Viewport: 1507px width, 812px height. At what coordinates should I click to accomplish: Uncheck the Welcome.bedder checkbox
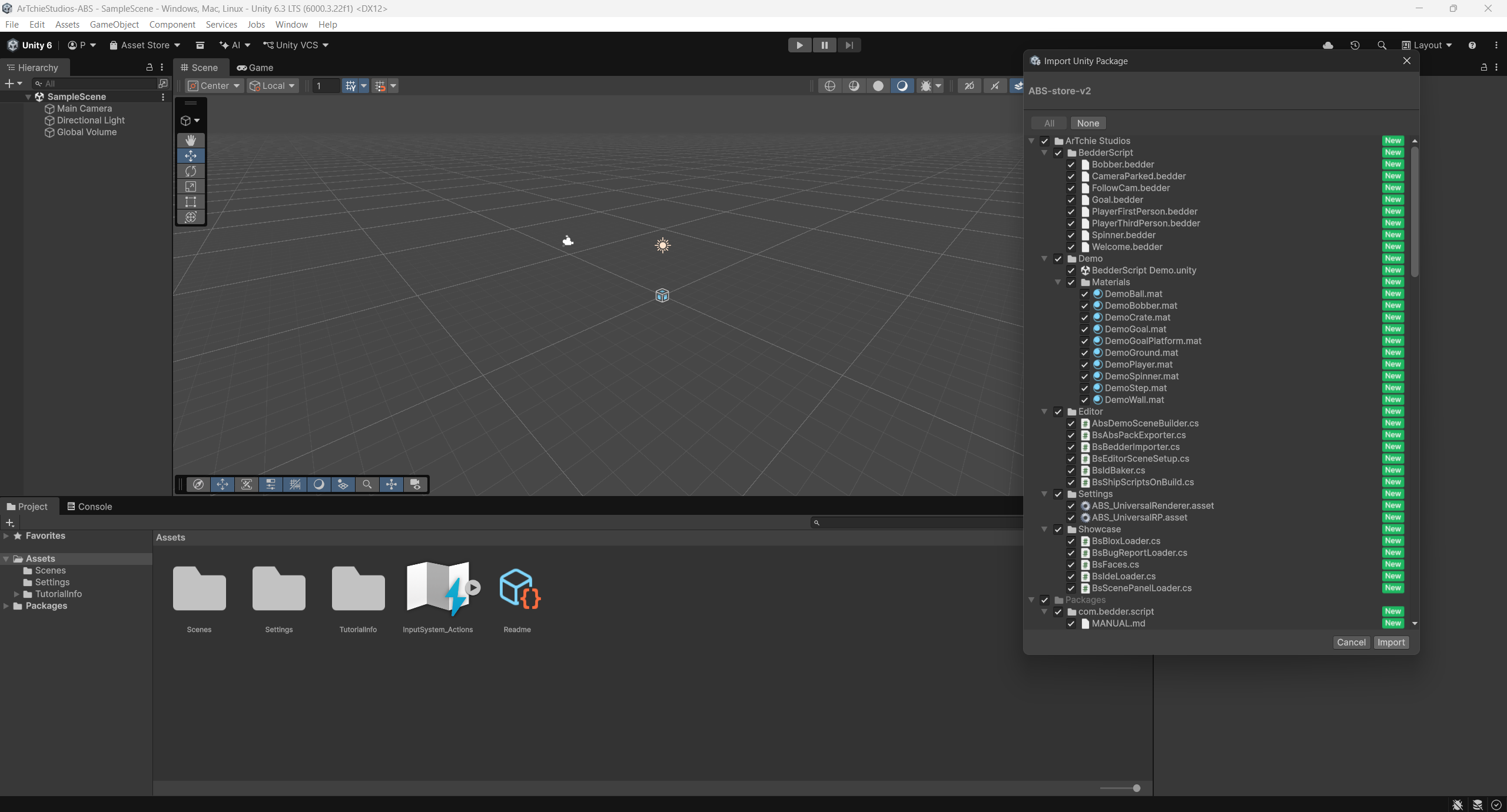[1071, 247]
